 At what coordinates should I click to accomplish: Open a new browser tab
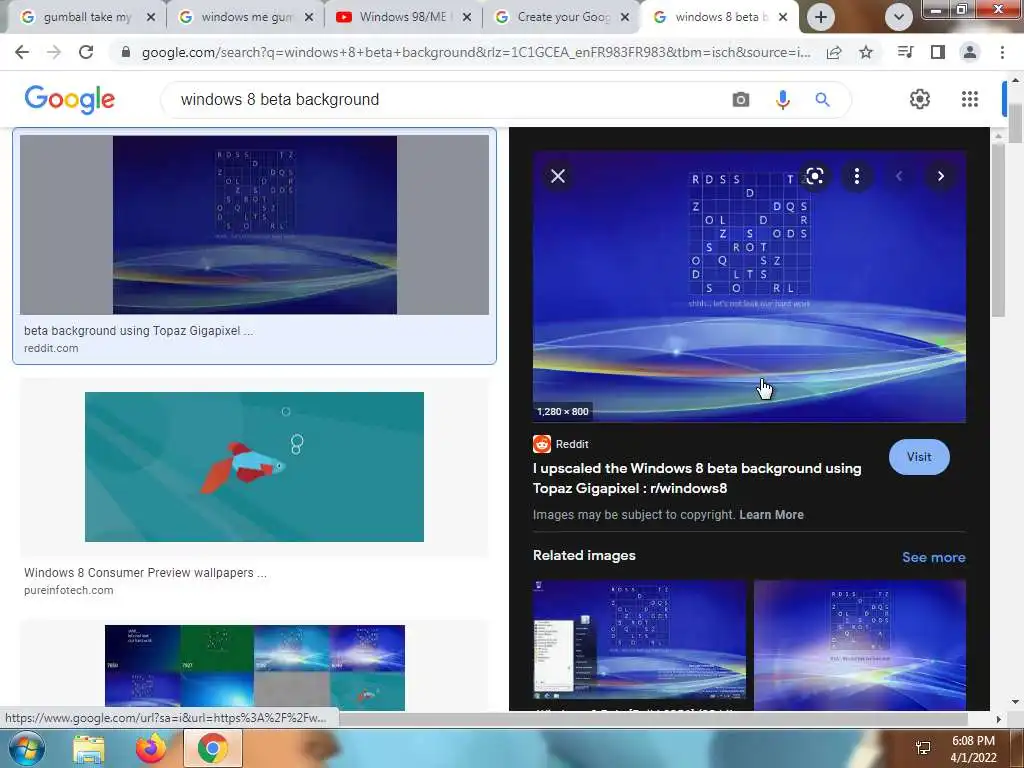click(x=821, y=17)
